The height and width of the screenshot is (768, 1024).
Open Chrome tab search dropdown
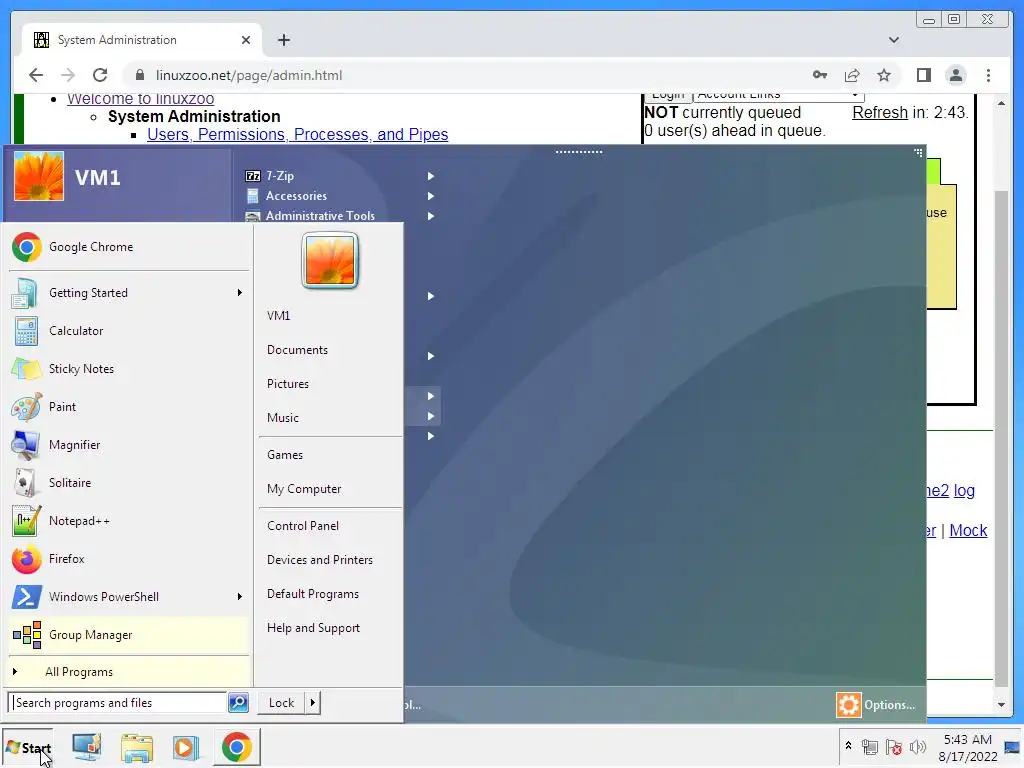(894, 40)
